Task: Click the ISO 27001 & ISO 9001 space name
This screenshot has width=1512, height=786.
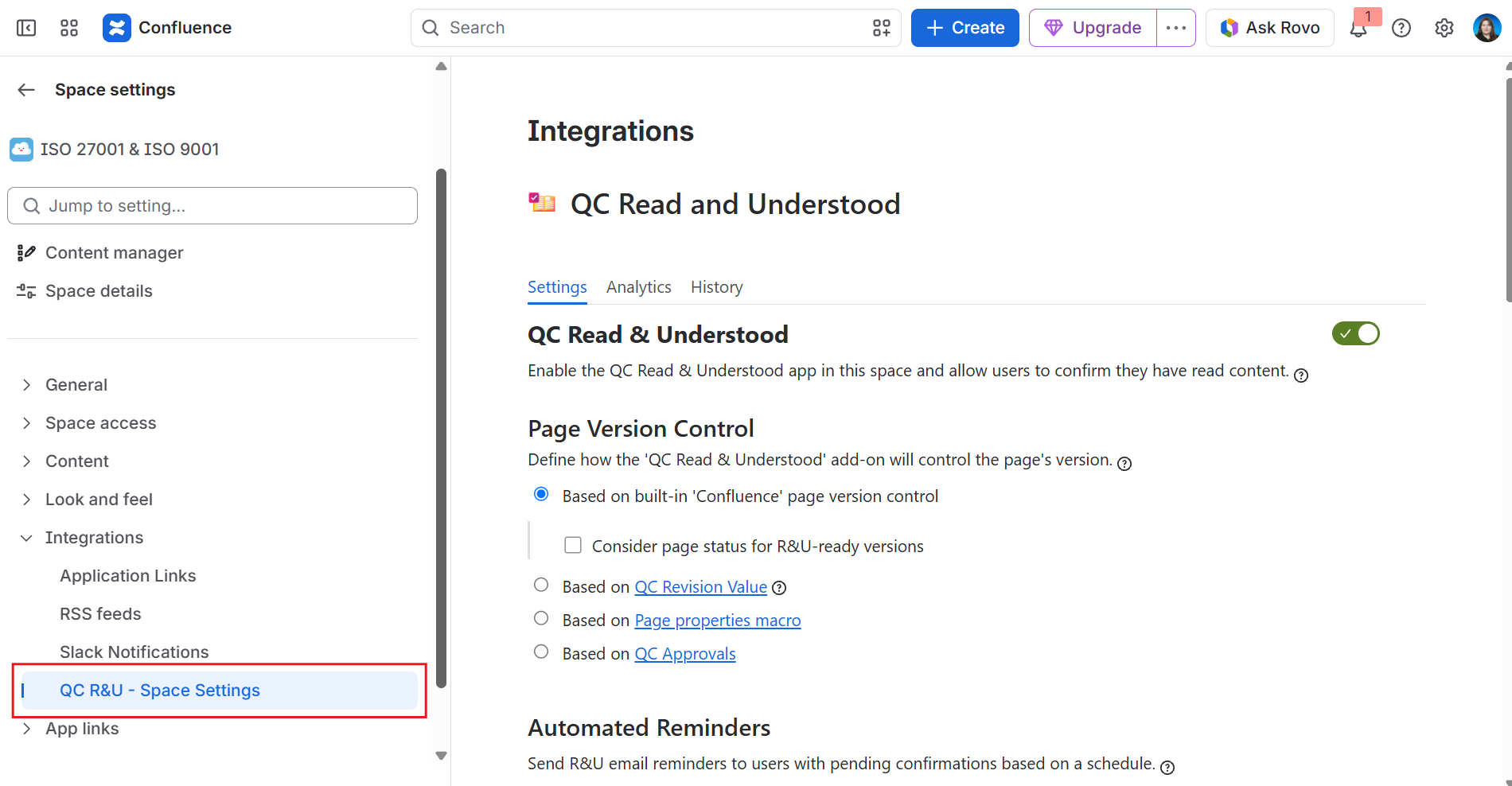Action: pos(130,150)
